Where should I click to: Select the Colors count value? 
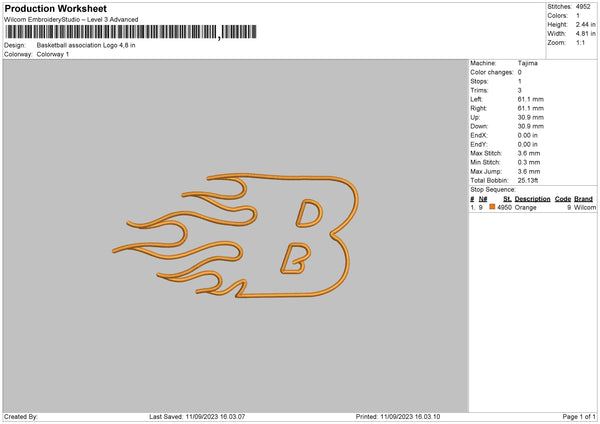(578, 16)
